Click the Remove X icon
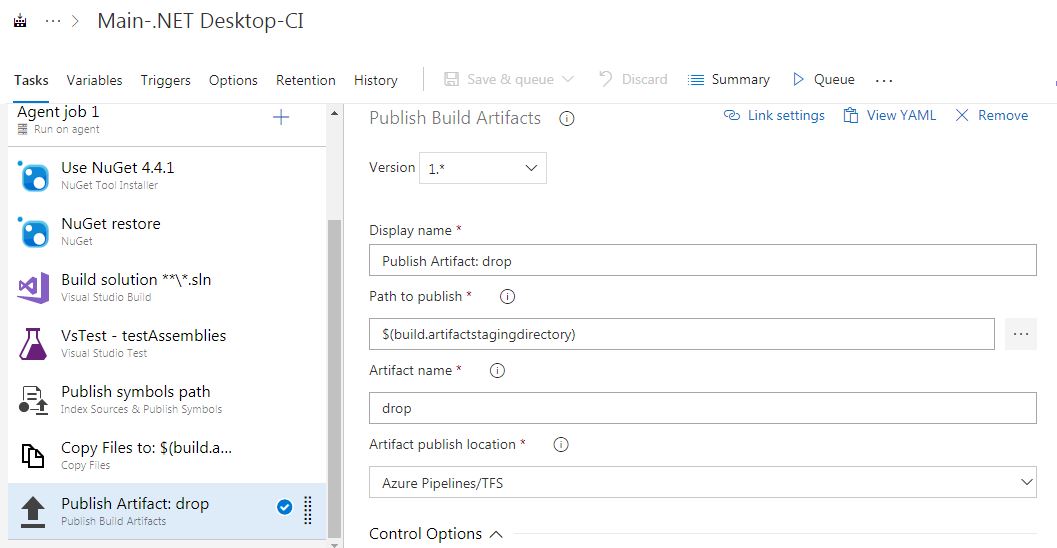This screenshot has height=548, width=1057. click(962, 115)
